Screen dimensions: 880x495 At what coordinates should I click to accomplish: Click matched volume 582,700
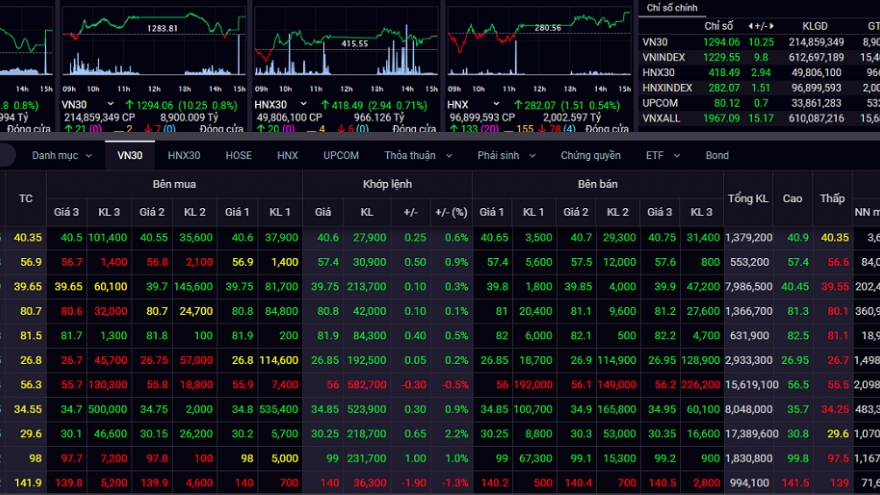click(x=366, y=384)
